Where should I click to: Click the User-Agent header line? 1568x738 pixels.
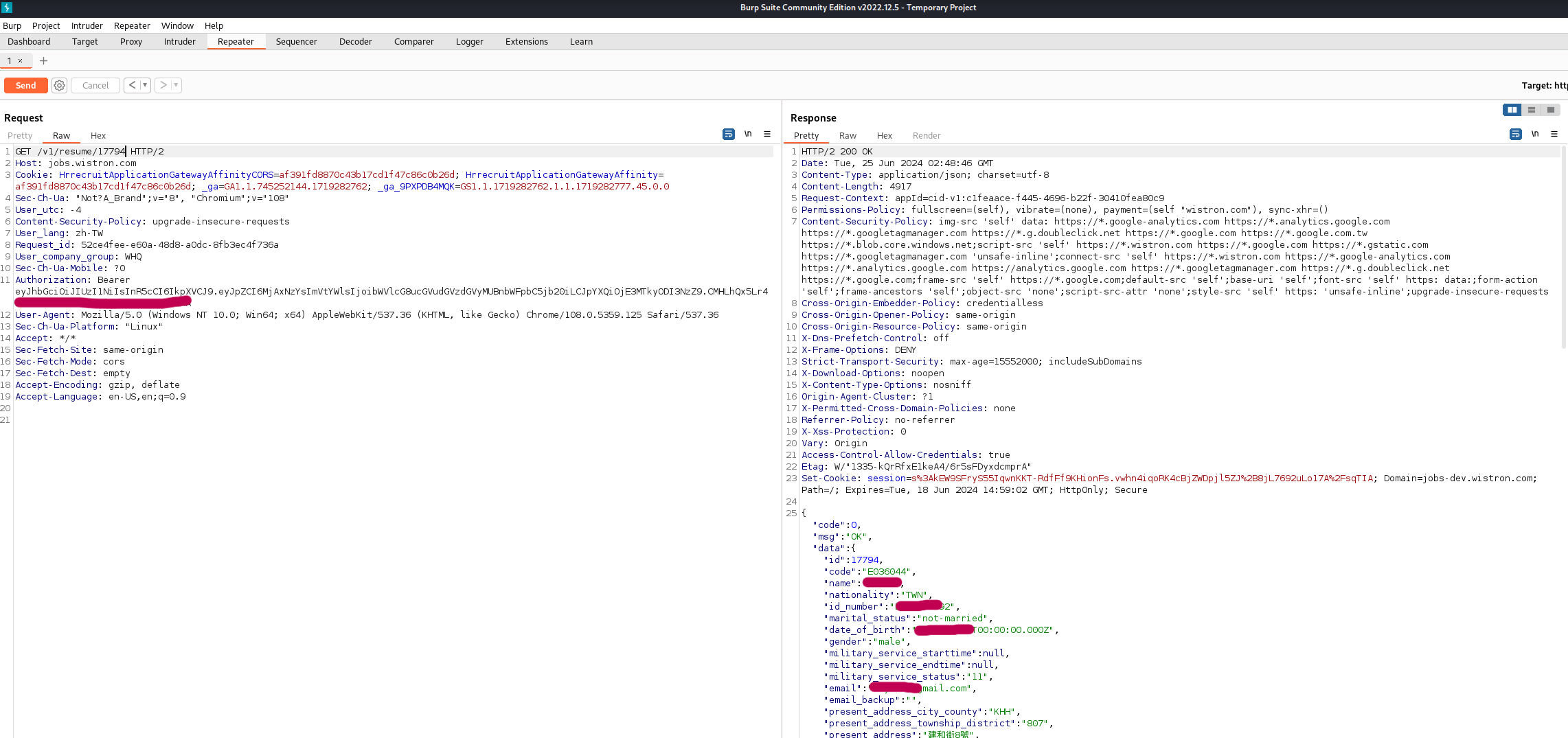367,314
